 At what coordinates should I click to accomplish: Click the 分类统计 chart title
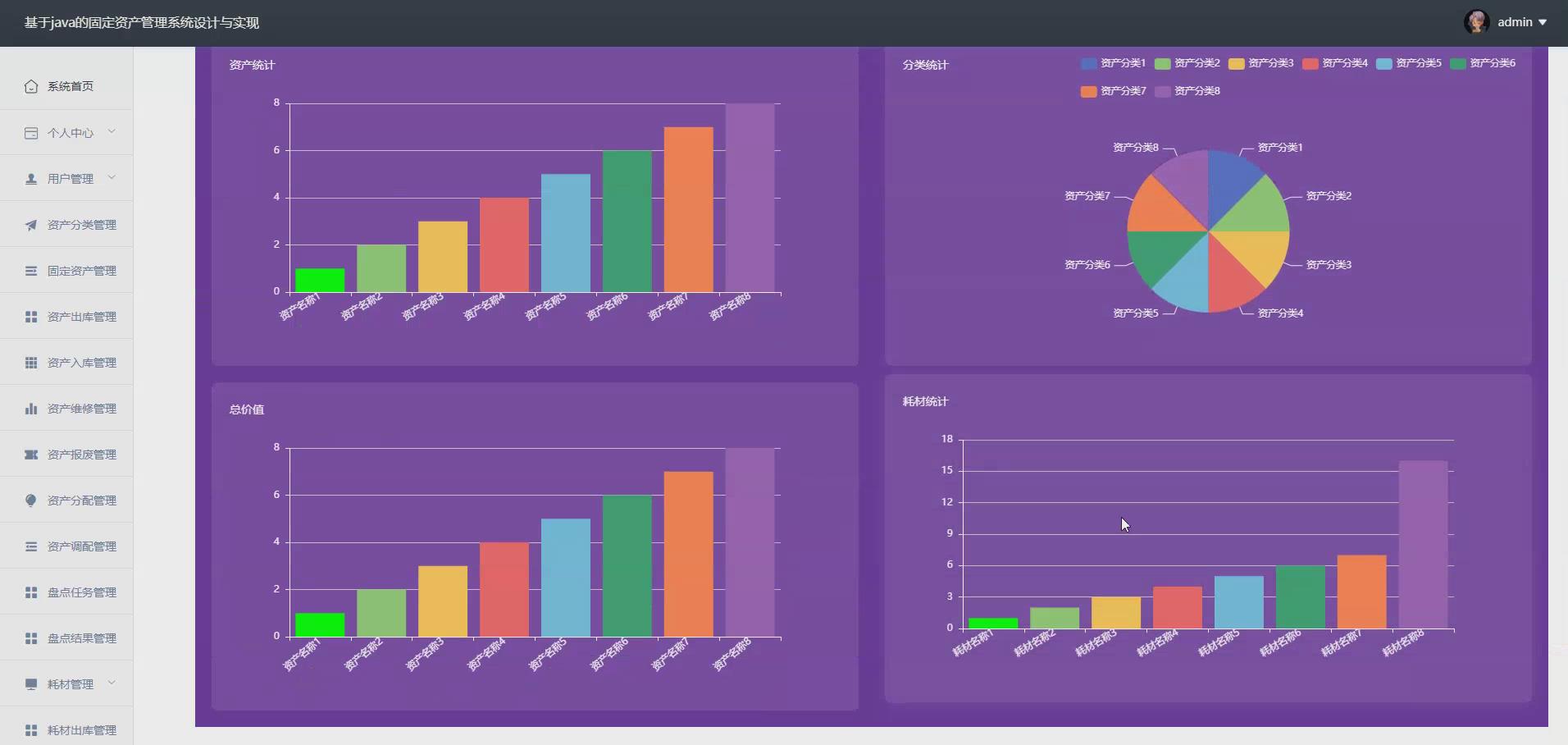925,65
